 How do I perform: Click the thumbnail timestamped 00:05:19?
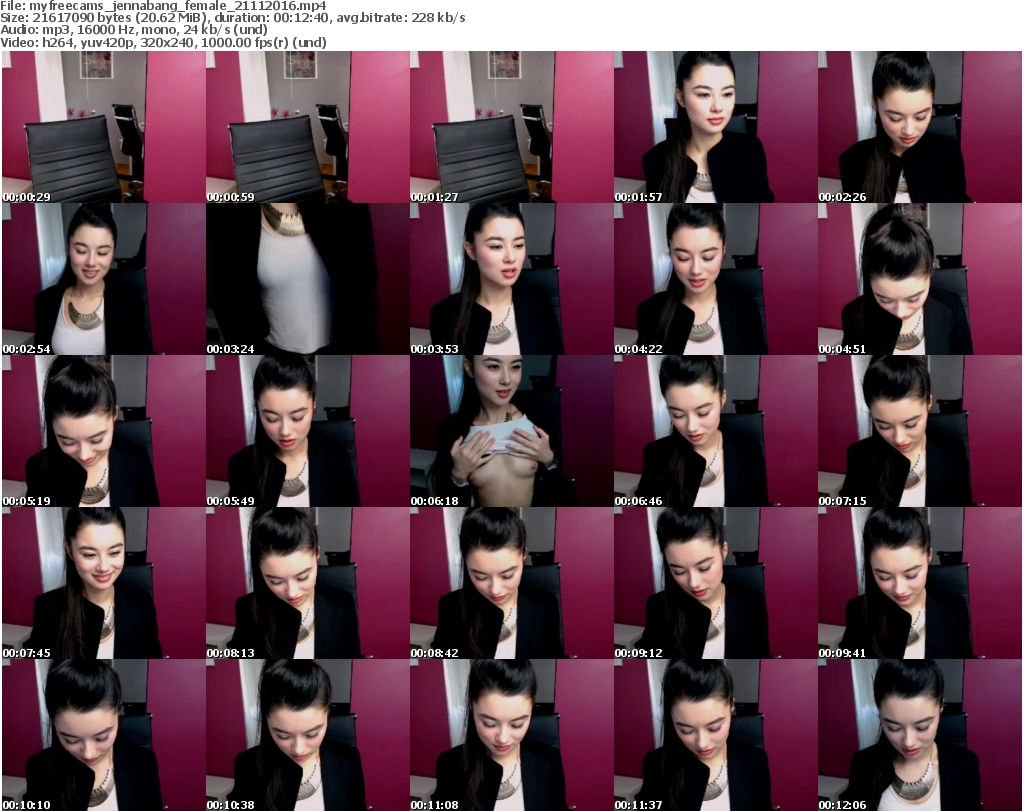(104, 431)
